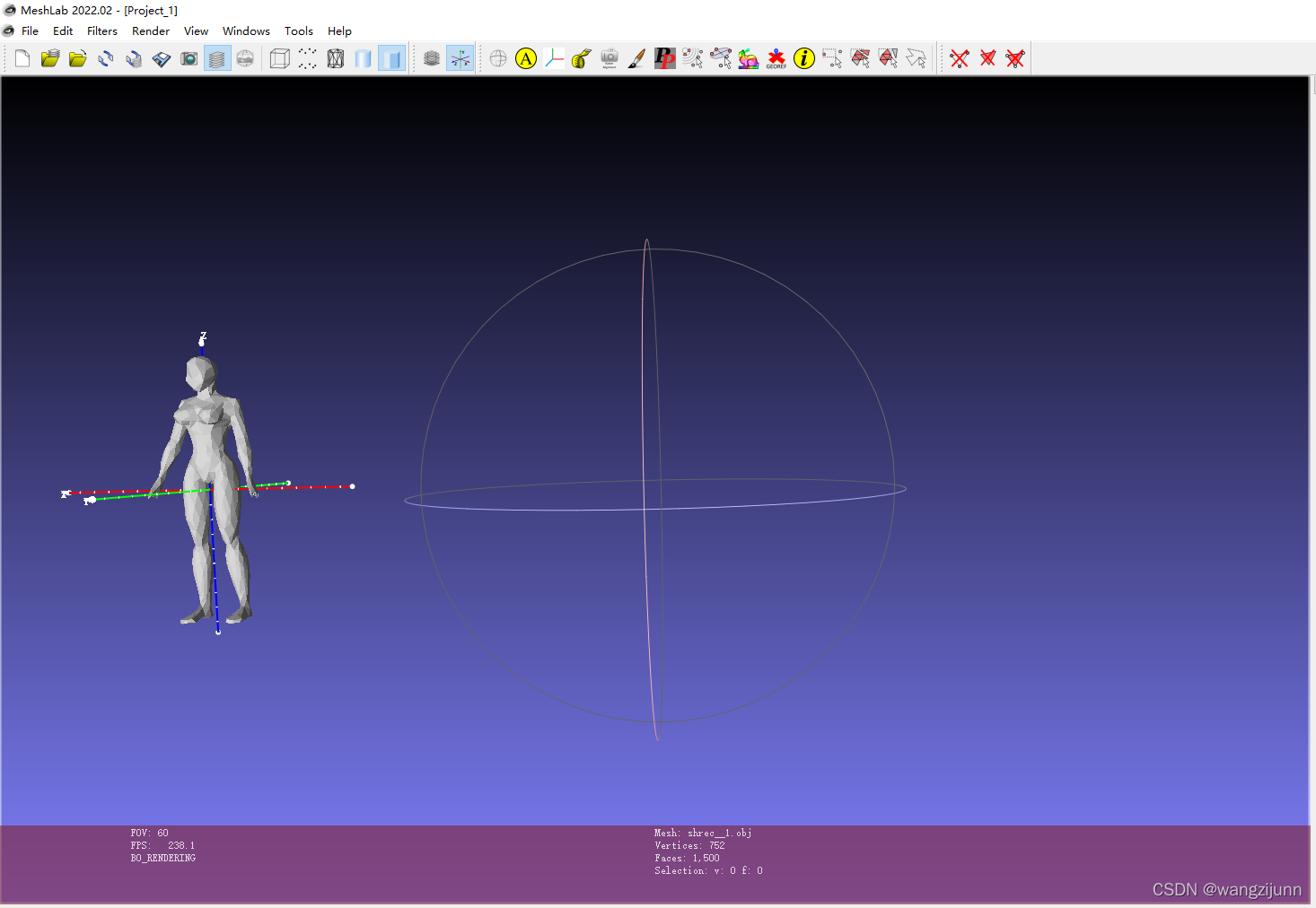Open the Filters menu
Screen dimensions: 1316x908
tap(102, 31)
